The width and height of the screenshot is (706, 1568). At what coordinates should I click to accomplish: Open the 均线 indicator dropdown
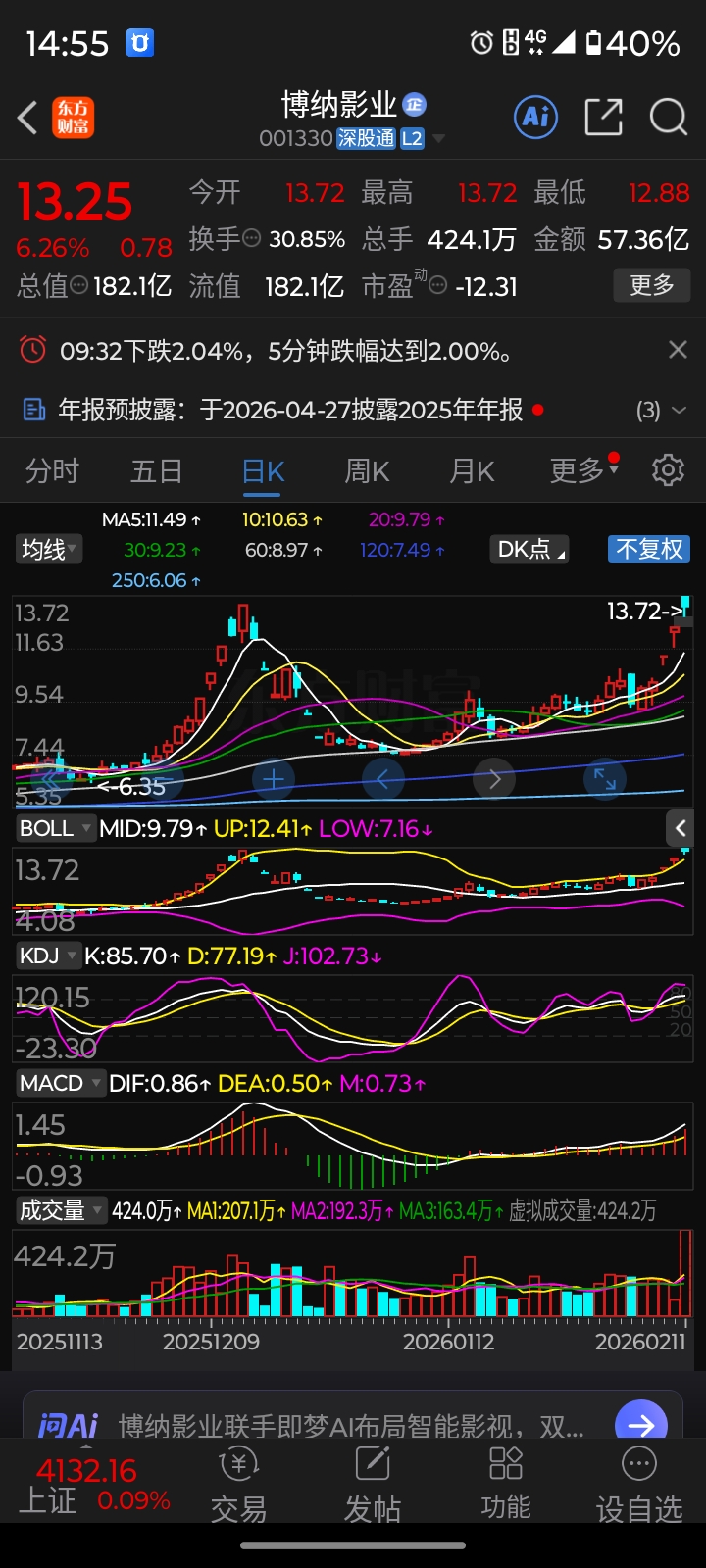[49, 550]
